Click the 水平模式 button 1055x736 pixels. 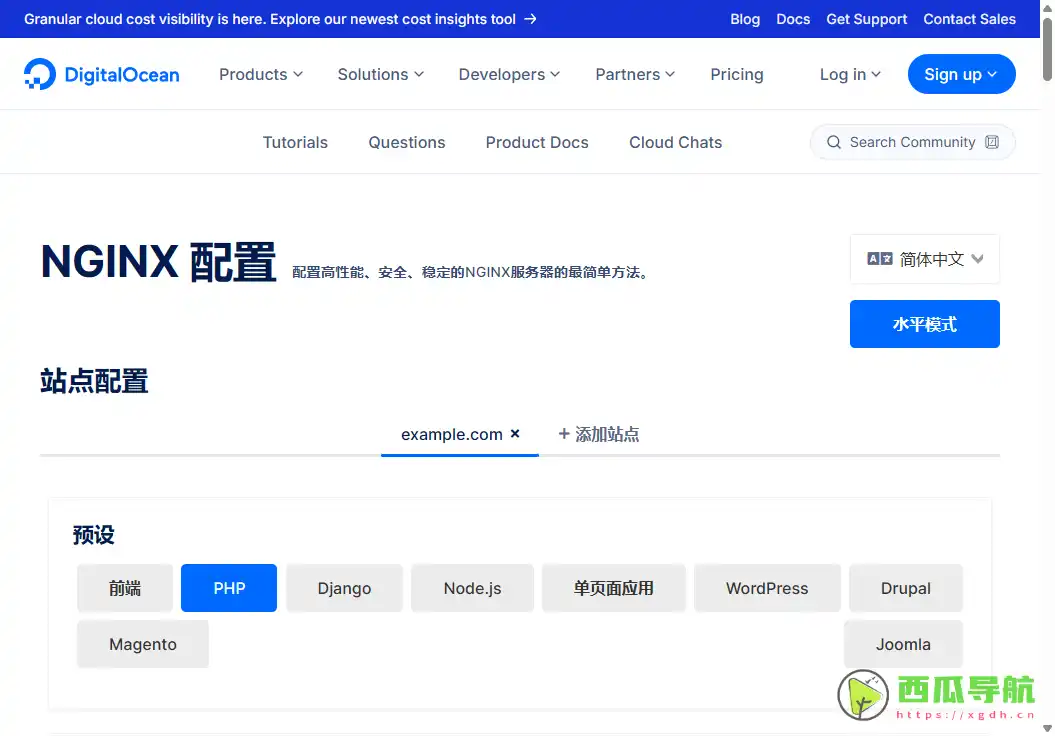924,323
